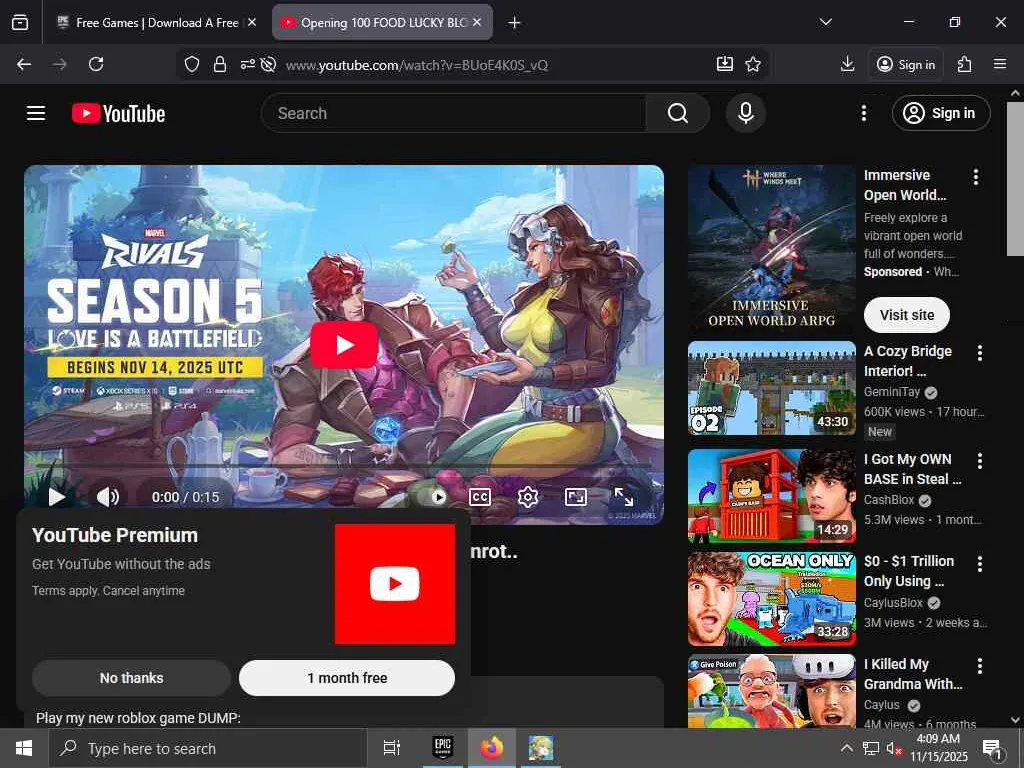Click Windows taskbar search box
Viewport: 1024px width, 768px height.
tap(208, 748)
